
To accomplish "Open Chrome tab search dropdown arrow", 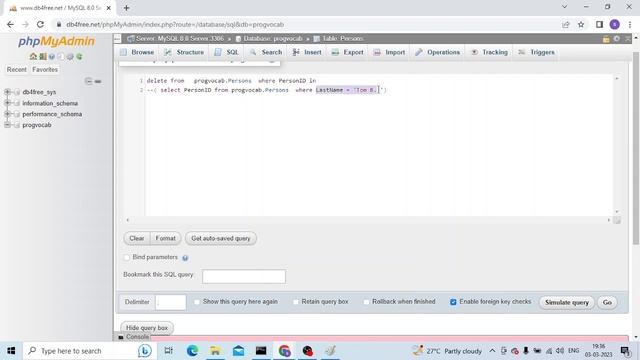I will [564, 7].
